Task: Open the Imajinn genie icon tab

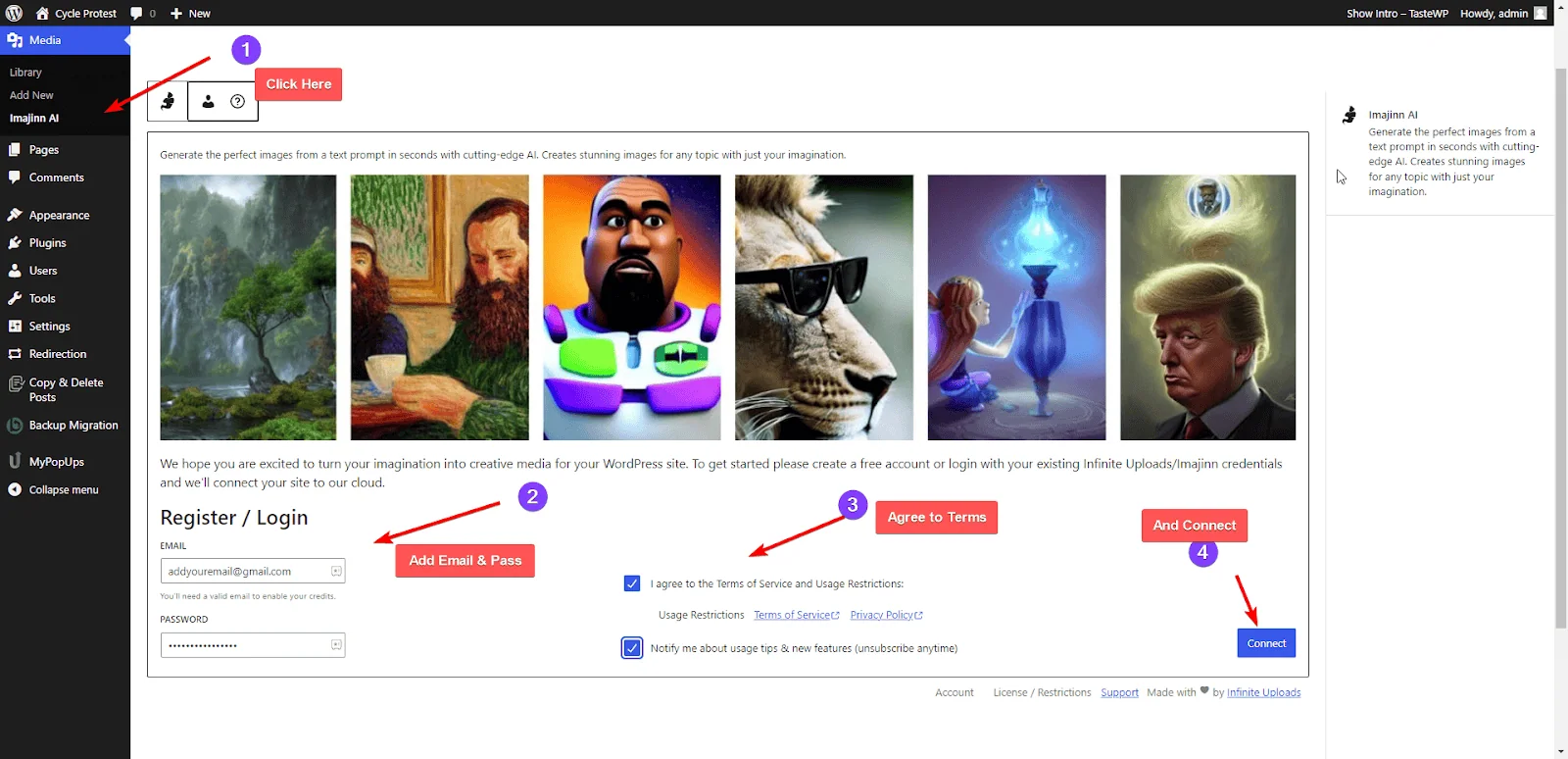Action: pyautogui.click(x=168, y=101)
